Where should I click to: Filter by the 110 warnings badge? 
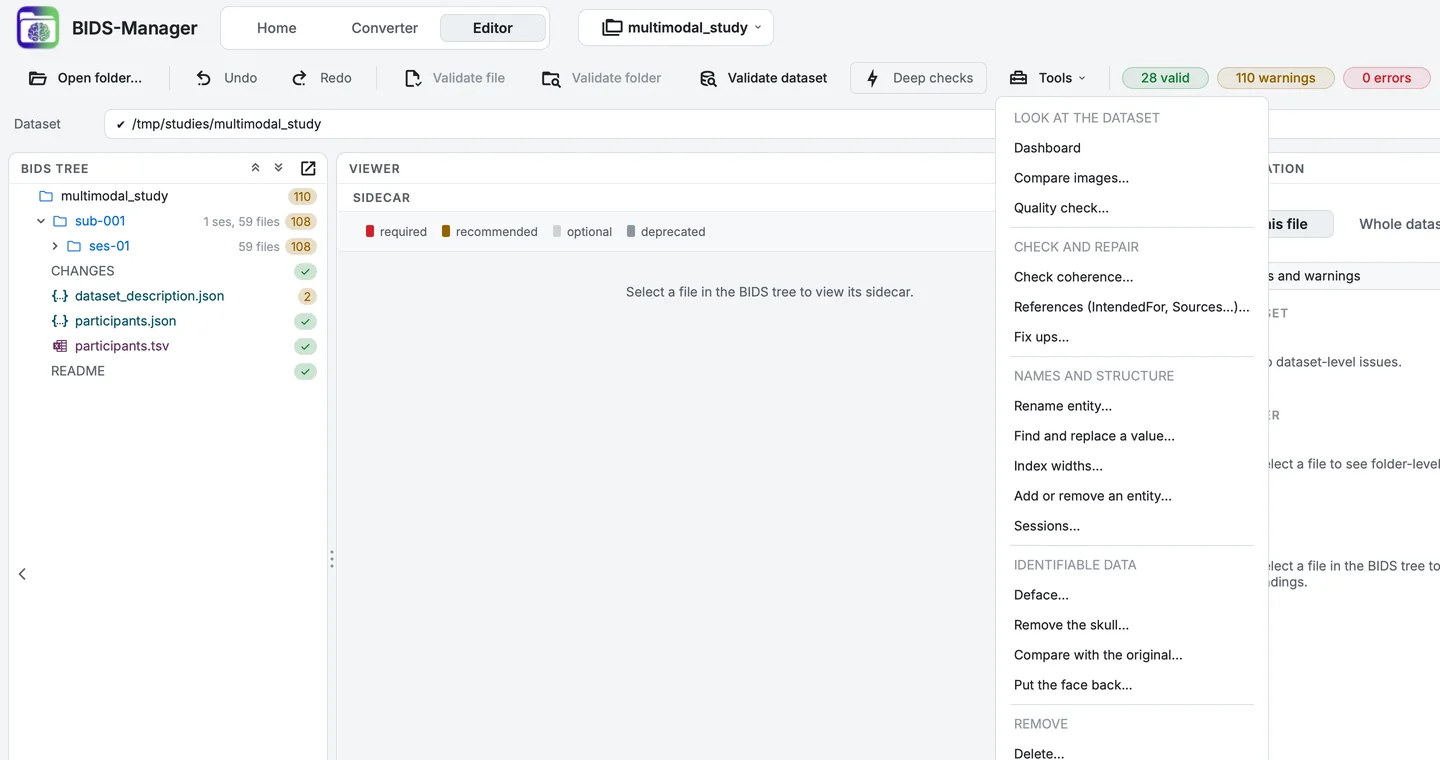click(1275, 78)
